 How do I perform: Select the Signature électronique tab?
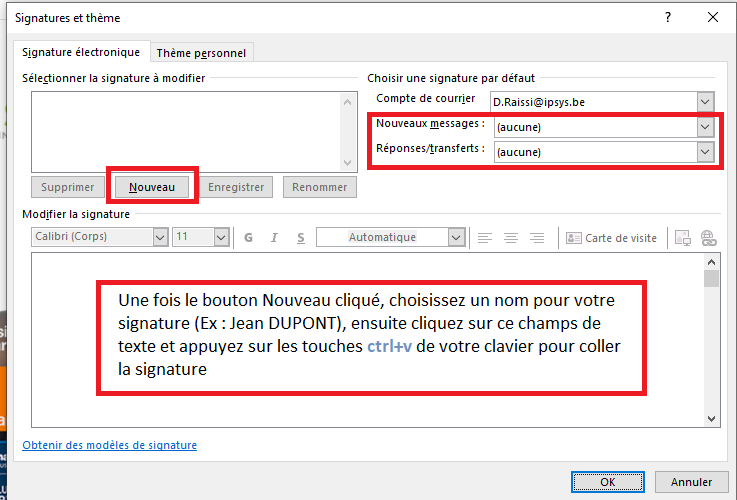tap(83, 52)
